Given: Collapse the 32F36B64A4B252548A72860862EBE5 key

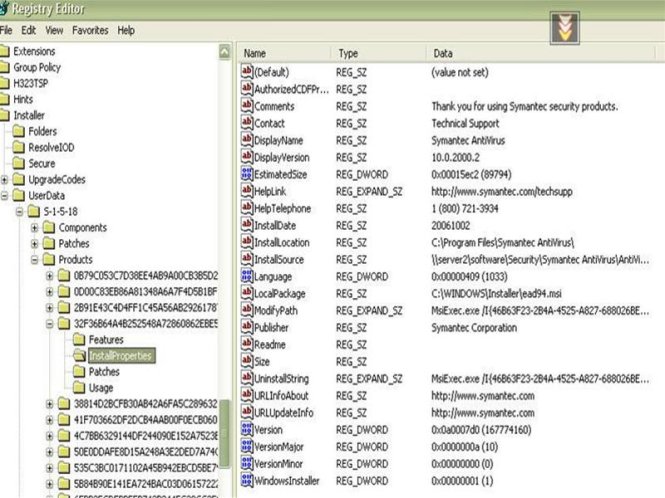Looking at the screenshot, I should [50, 324].
